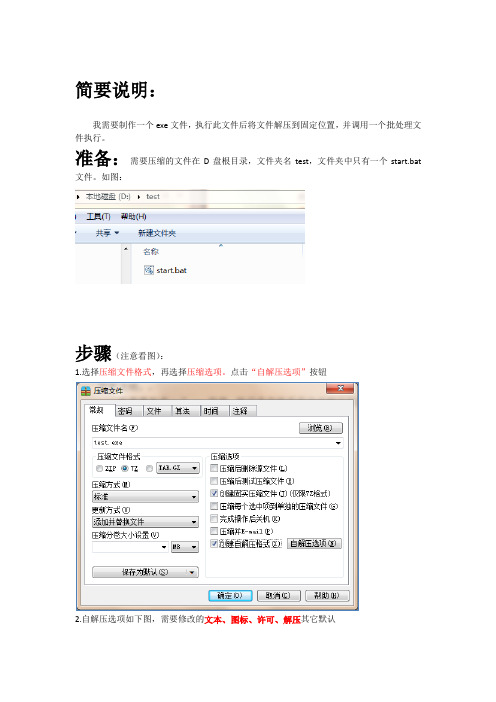Check 完成操作后关机
The image size is (496, 702).
pyautogui.click(x=214, y=518)
